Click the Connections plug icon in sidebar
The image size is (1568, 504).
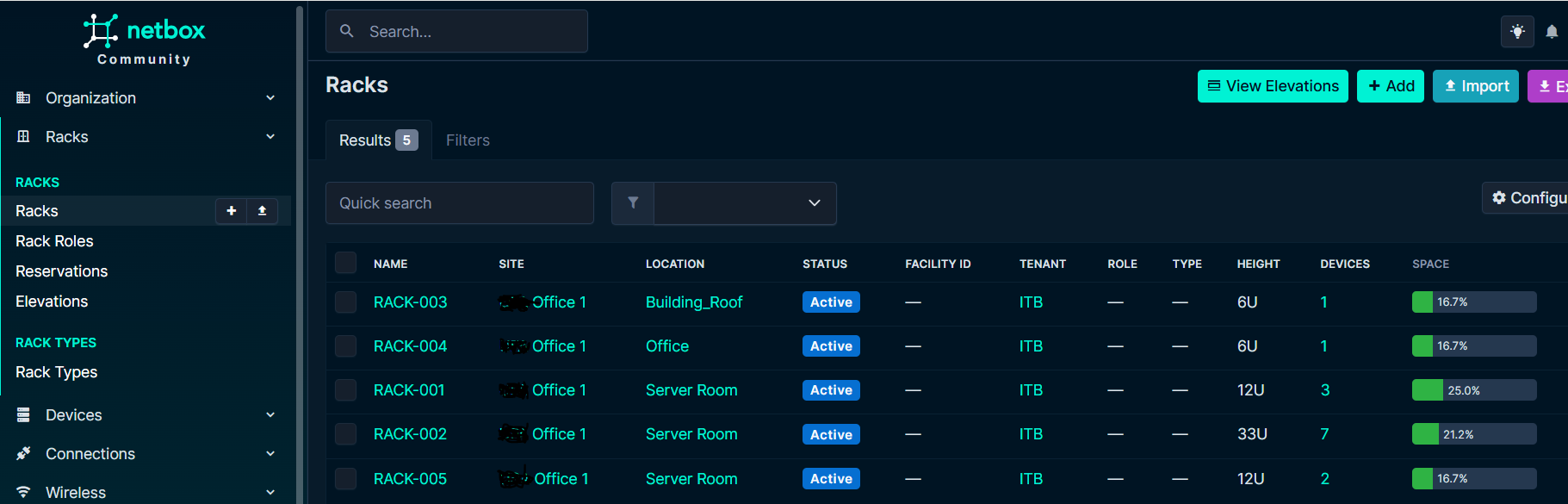(24, 454)
